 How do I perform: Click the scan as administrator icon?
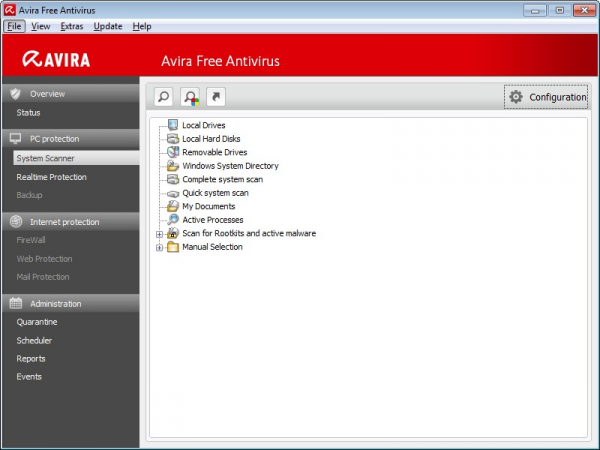point(190,97)
